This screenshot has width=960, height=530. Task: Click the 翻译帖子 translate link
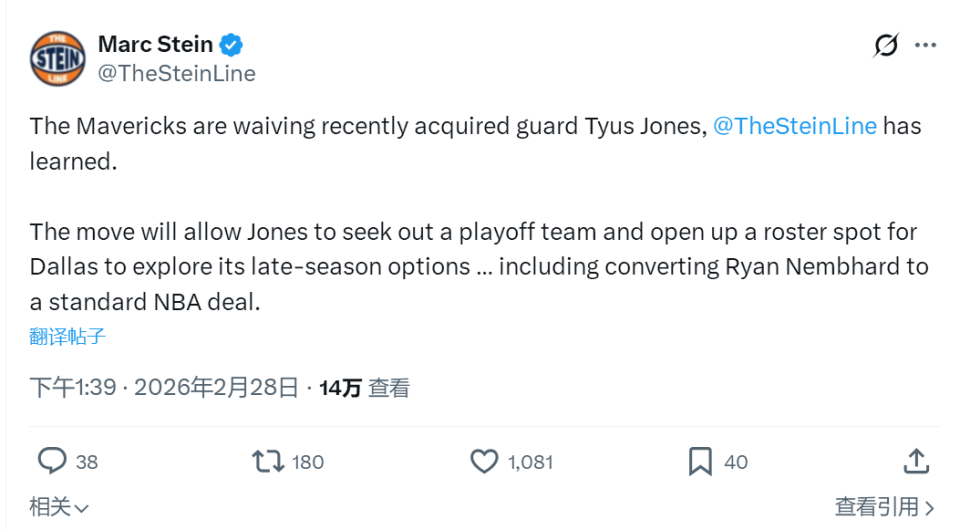68,336
